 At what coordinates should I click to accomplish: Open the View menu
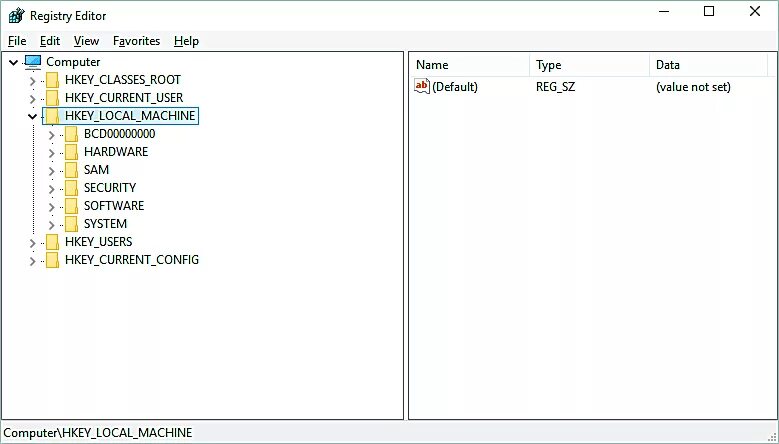point(86,41)
